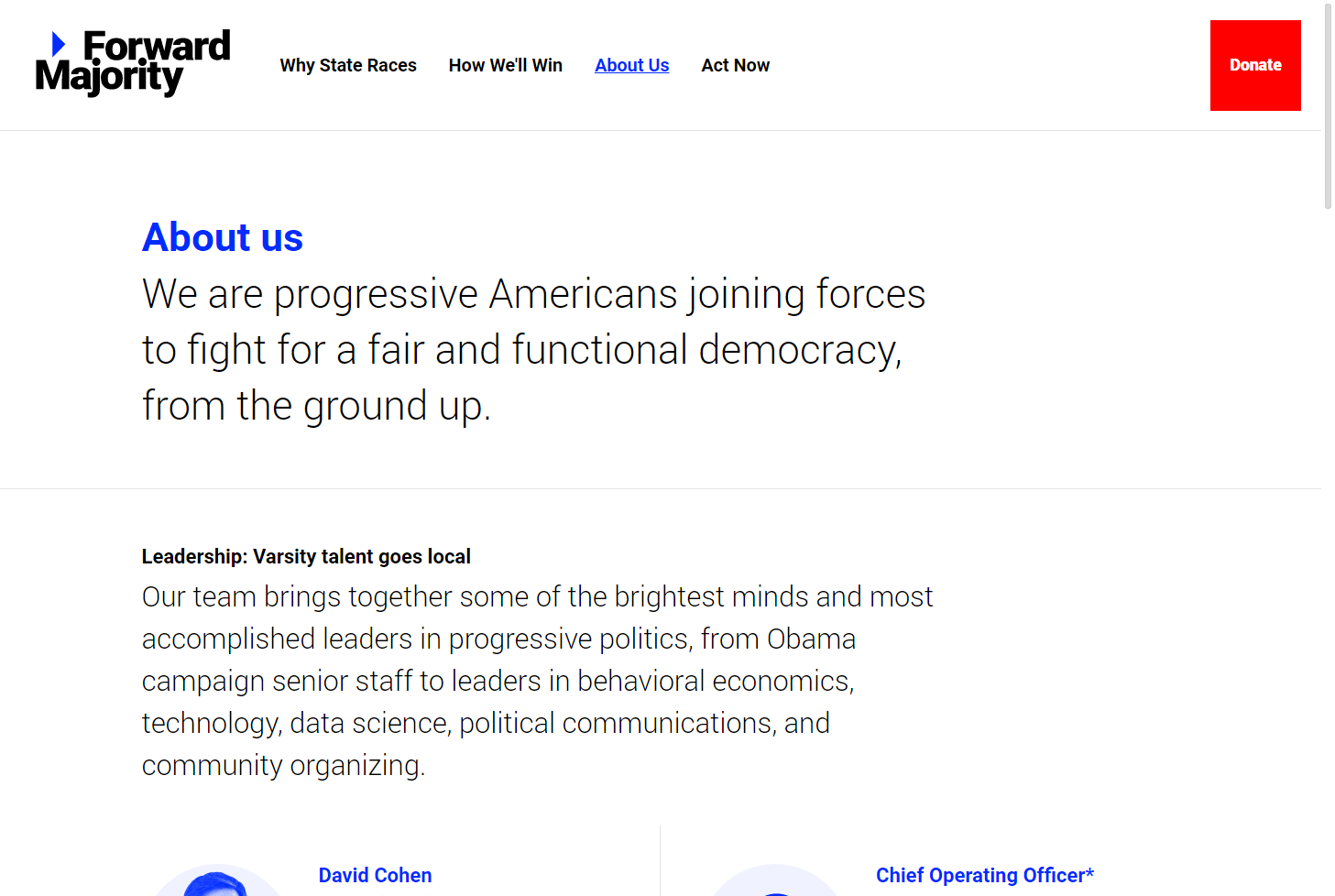Click the scrollbar track below the thumb
The width and height of the screenshot is (1335, 896).
(1328, 550)
